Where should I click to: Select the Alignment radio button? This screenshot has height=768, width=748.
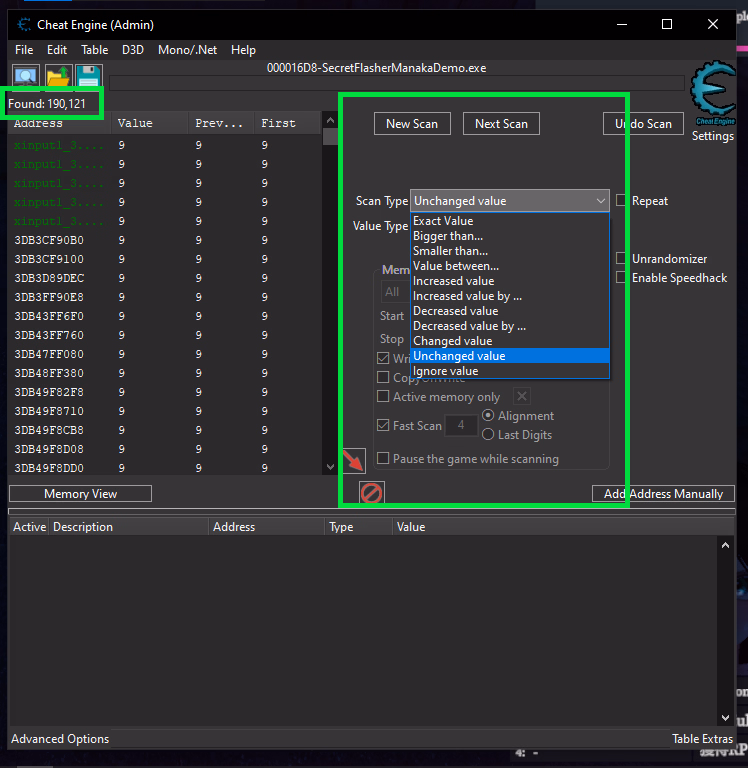coord(488,415)
